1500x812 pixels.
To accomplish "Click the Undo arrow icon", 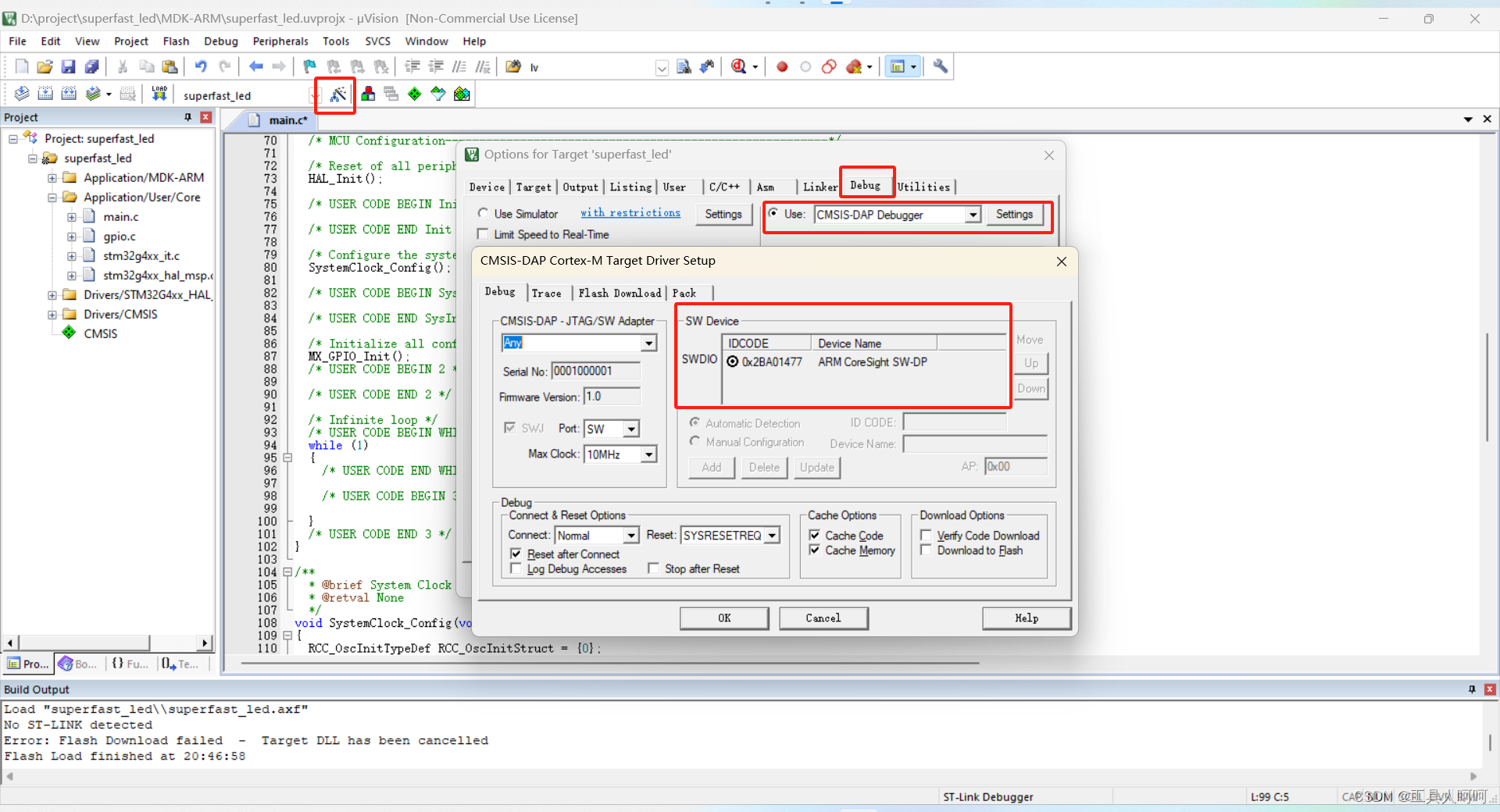I will tap(201, 67).
